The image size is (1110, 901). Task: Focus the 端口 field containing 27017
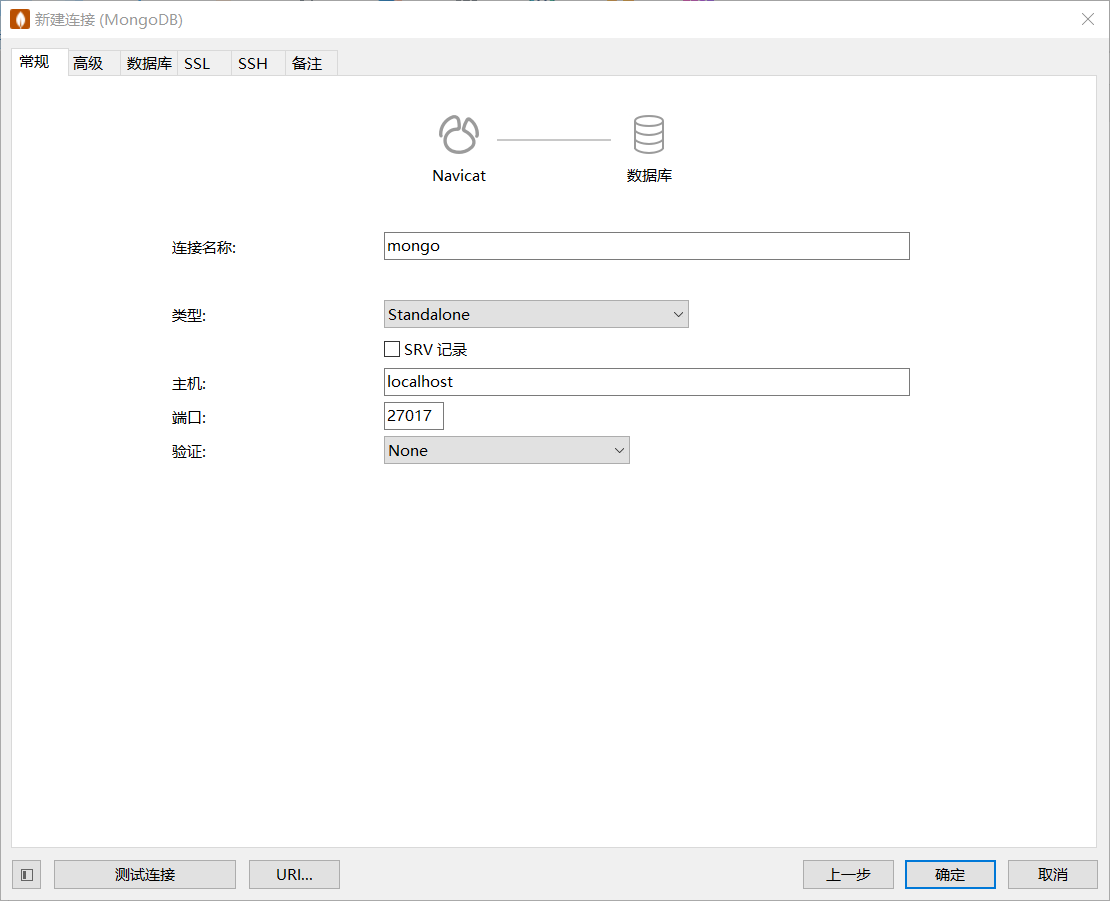pos(413,416)
